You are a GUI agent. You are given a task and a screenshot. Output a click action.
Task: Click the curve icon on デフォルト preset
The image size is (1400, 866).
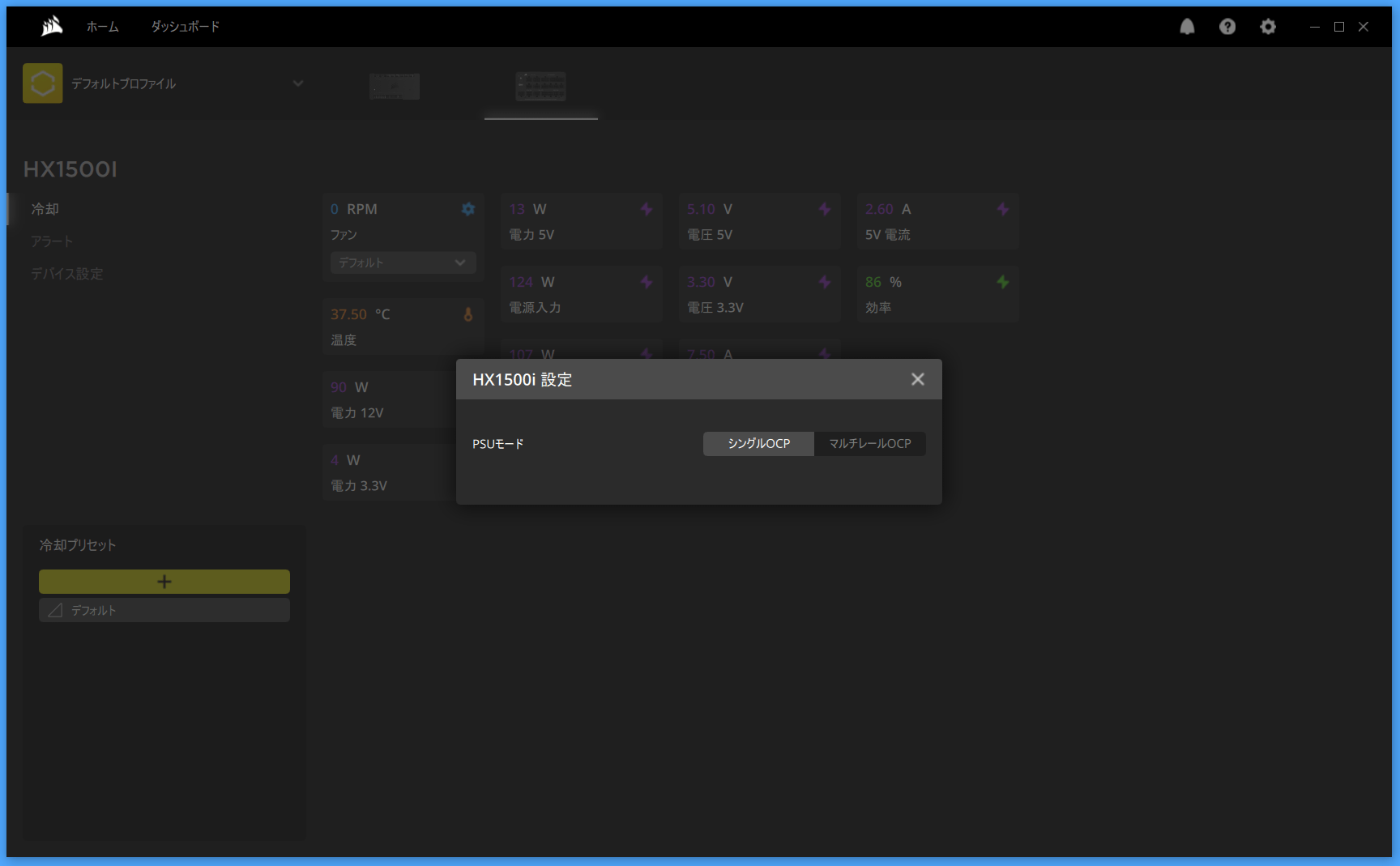pos(55,610)
